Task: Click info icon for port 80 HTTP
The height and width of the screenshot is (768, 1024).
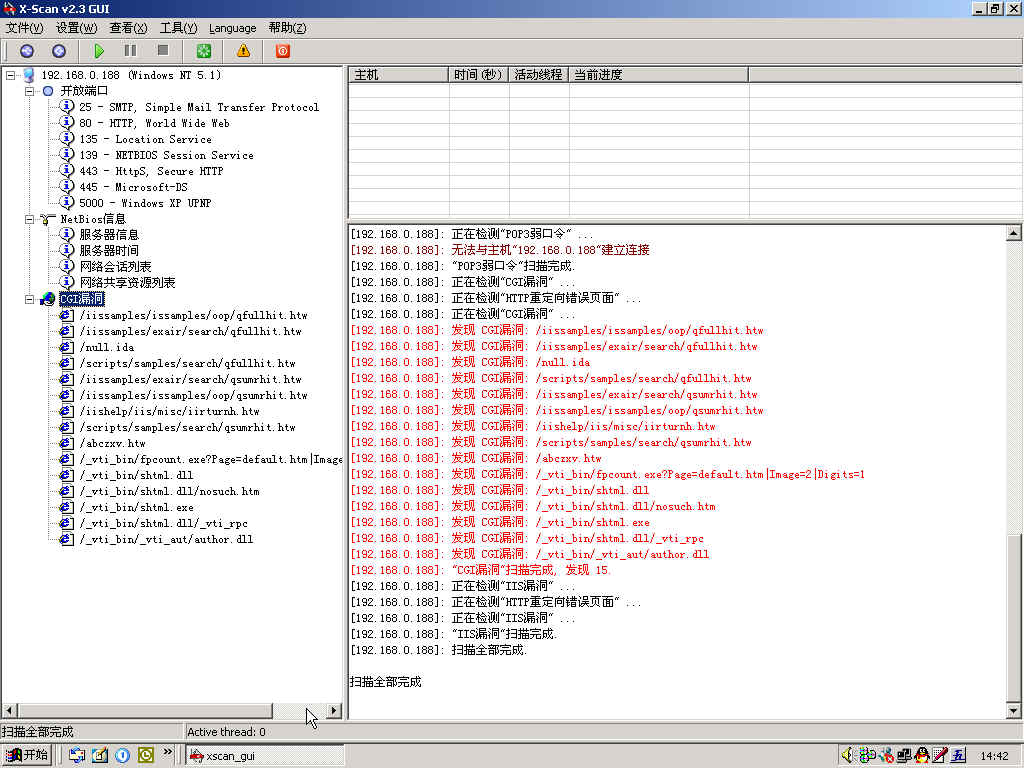Action: 67,122
